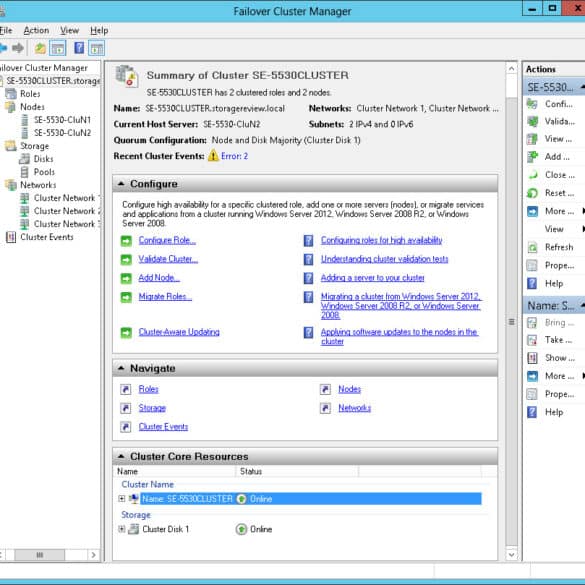Open Migrating a cluster from Windows Server link
This screenshot has width=585, height=585.
(x=401, y=306)
